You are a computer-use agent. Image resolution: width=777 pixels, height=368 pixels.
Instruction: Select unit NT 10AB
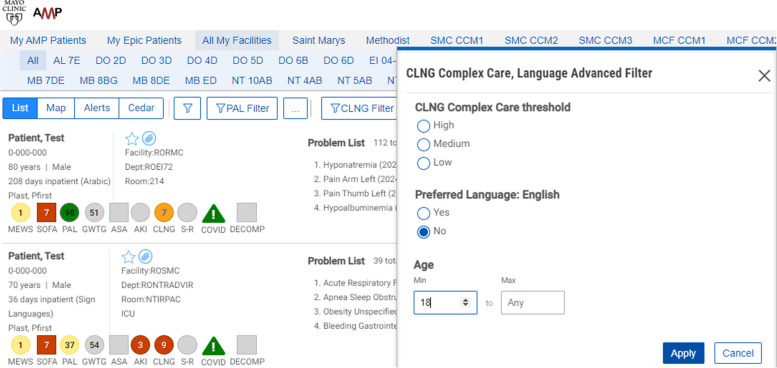point(252,80)
